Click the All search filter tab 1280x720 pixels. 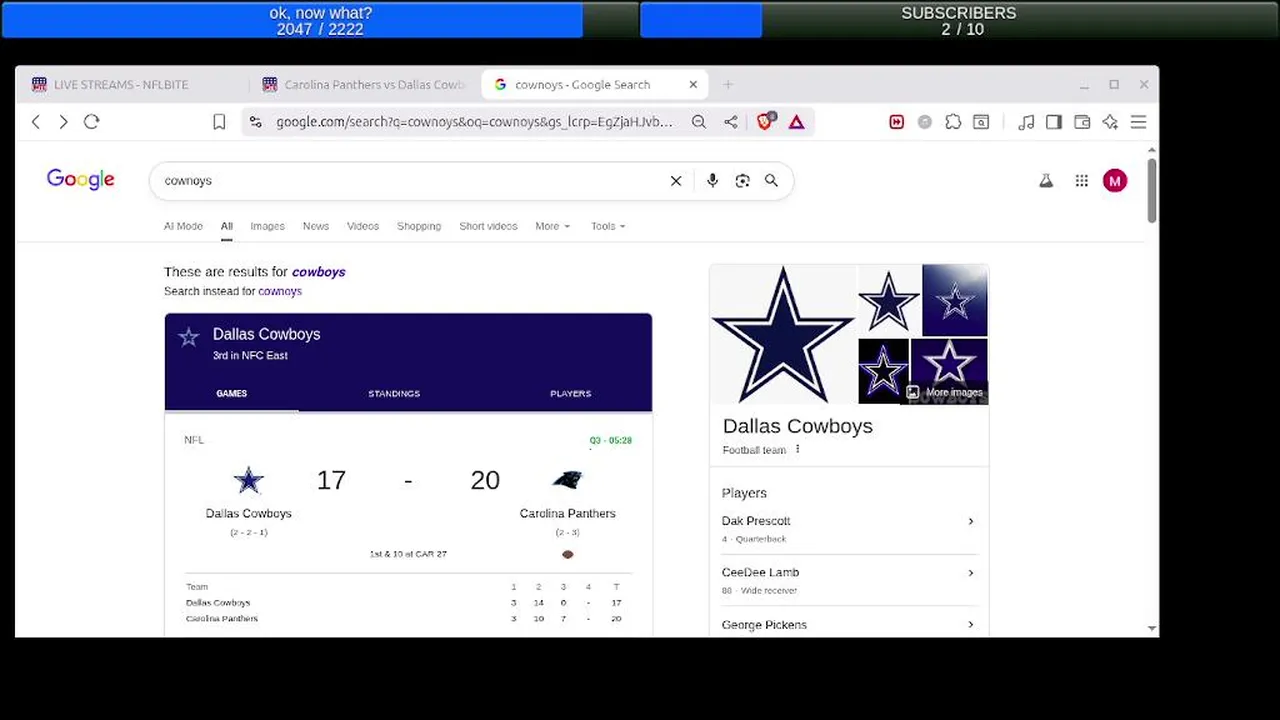[x=227, y=226]
